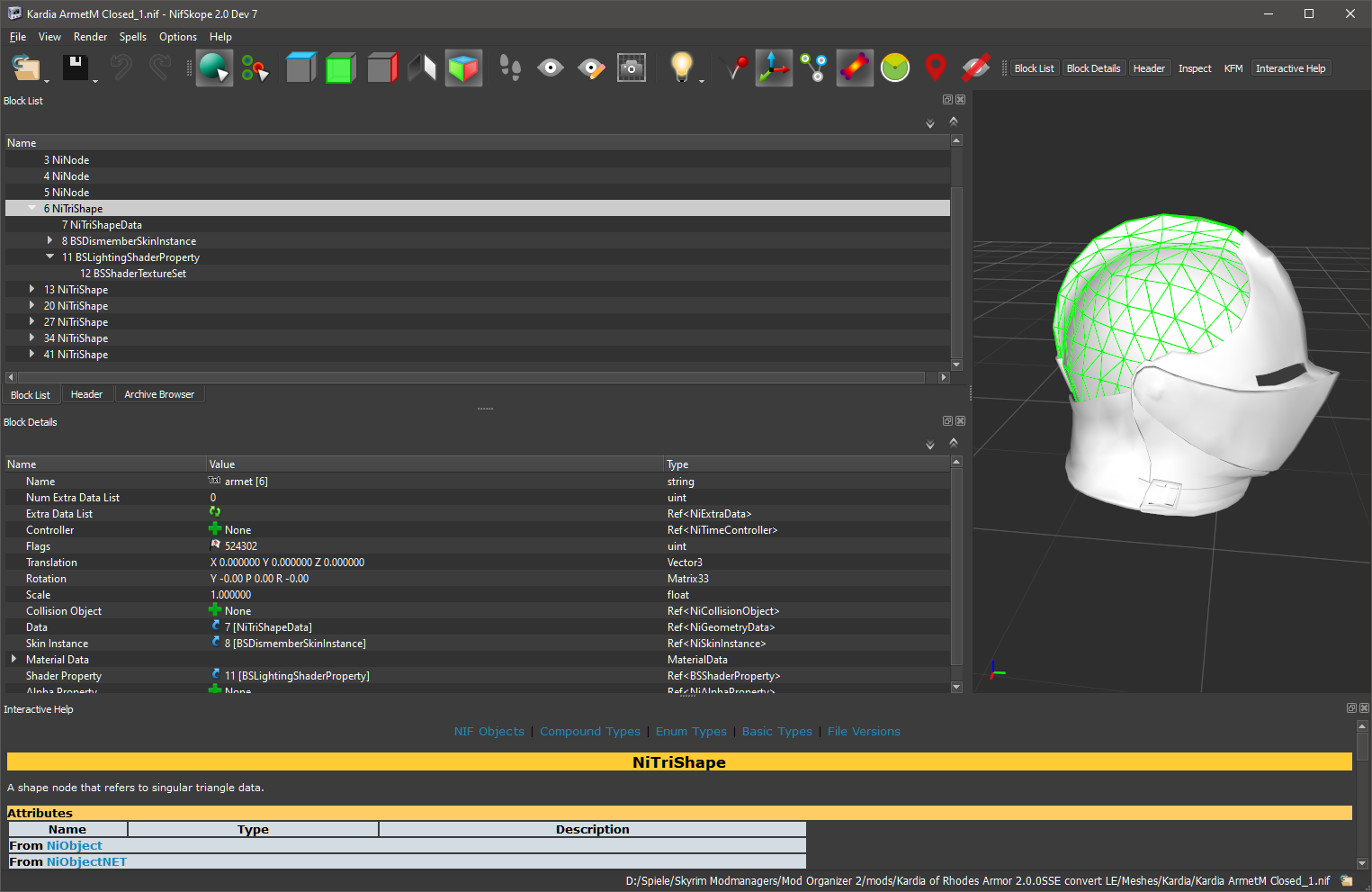Open the dropdown arrow beside the lightbulb

click(x=702, y=81)
